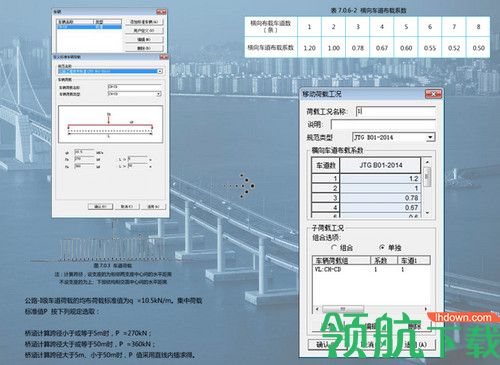This screenshot has width=500, height=365.
Task: Open the 规范类型 JTG B01-2014 dropdown
Action: (x=430, y=137)
